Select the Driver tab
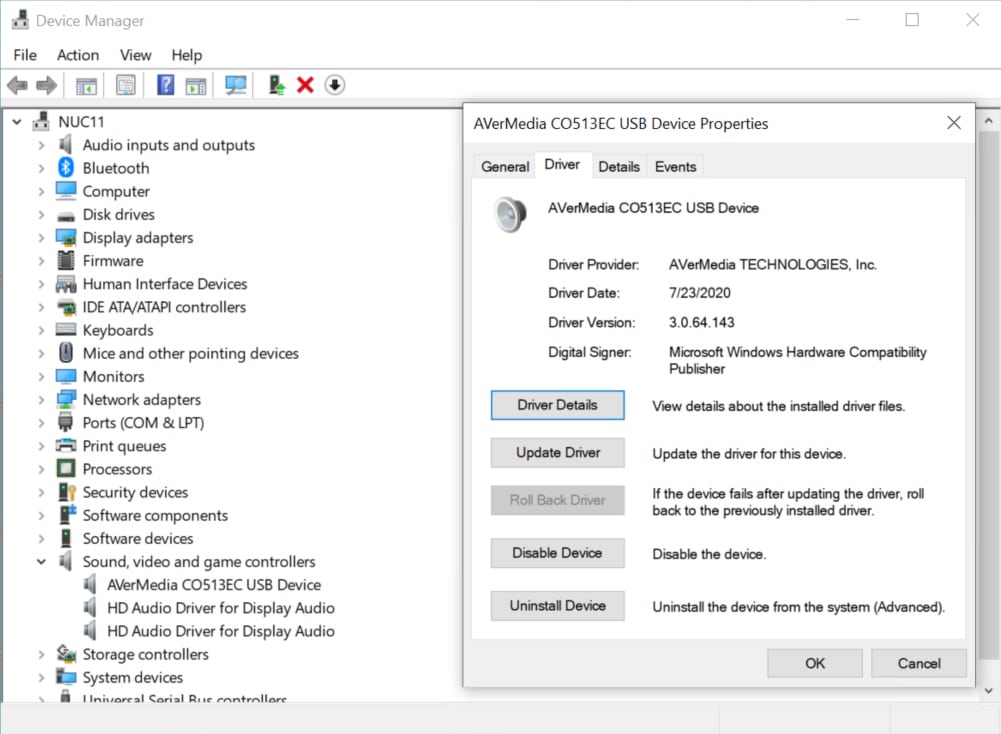Screen dimensions: 1001x734 (562, 165)
